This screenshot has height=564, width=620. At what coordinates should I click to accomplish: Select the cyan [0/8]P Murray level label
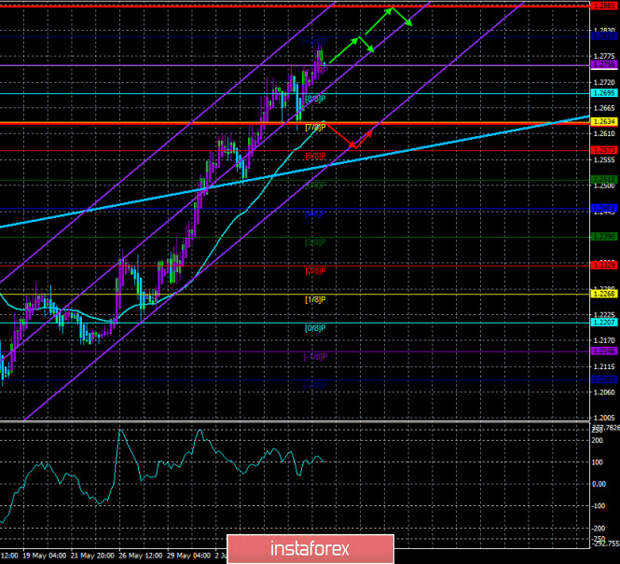point(314,328)
